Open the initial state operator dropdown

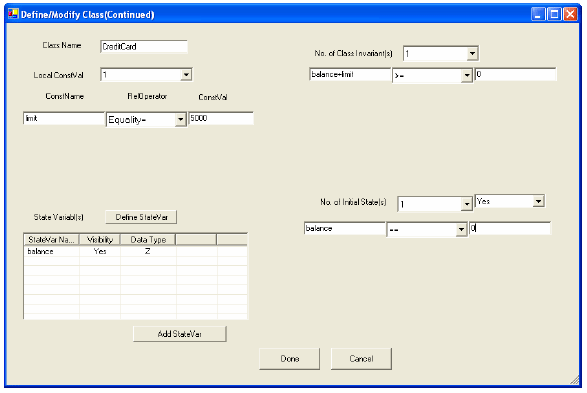pyautogui.click(x=461, y=230)
